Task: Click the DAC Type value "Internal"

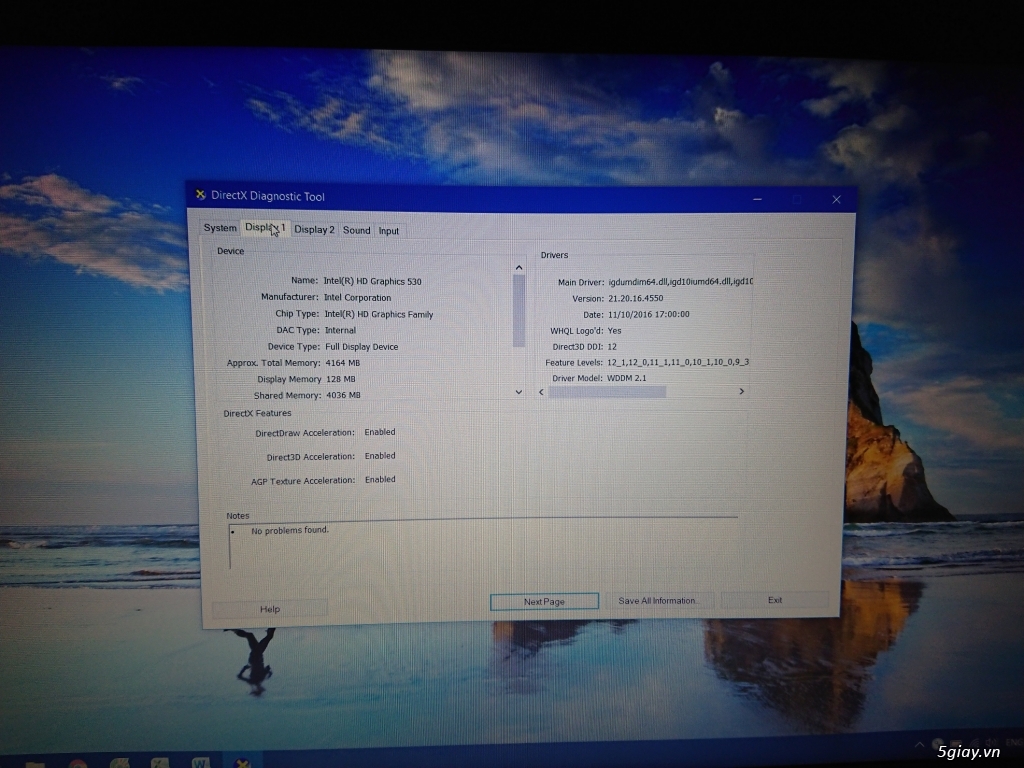Action: (x=340, y=330)
